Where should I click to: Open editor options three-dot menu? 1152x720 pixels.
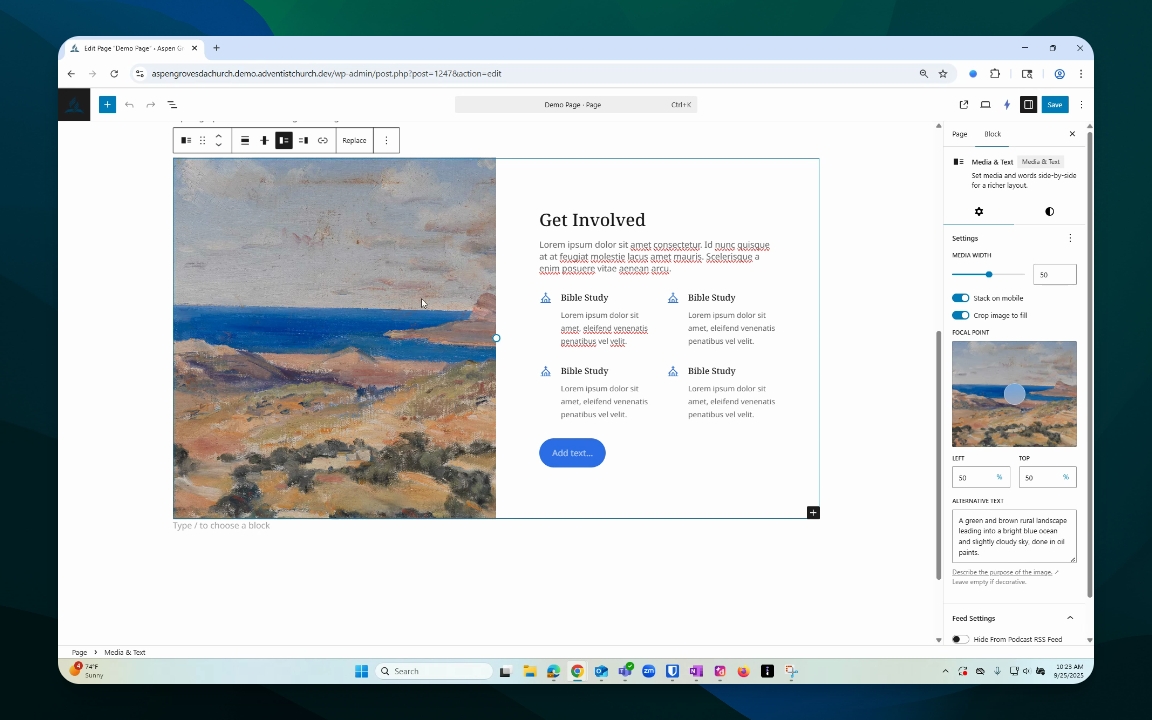[1081, 104]
